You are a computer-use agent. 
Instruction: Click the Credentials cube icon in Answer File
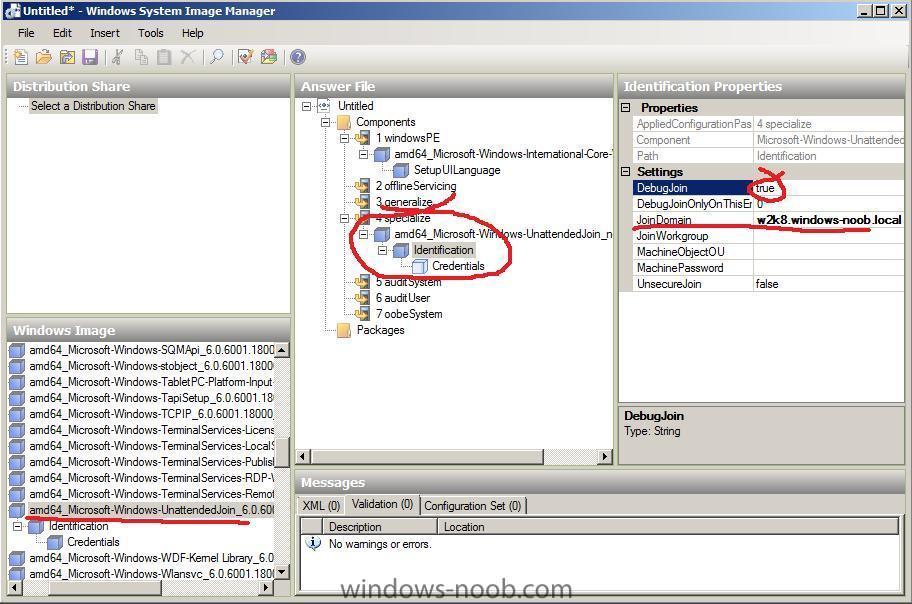[419, 267]
